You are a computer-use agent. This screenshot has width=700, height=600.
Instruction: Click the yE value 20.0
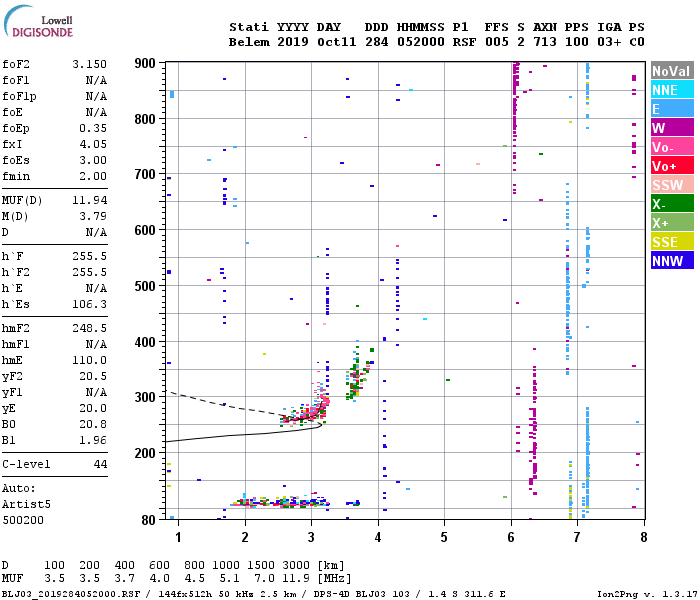tap(93, 408)
